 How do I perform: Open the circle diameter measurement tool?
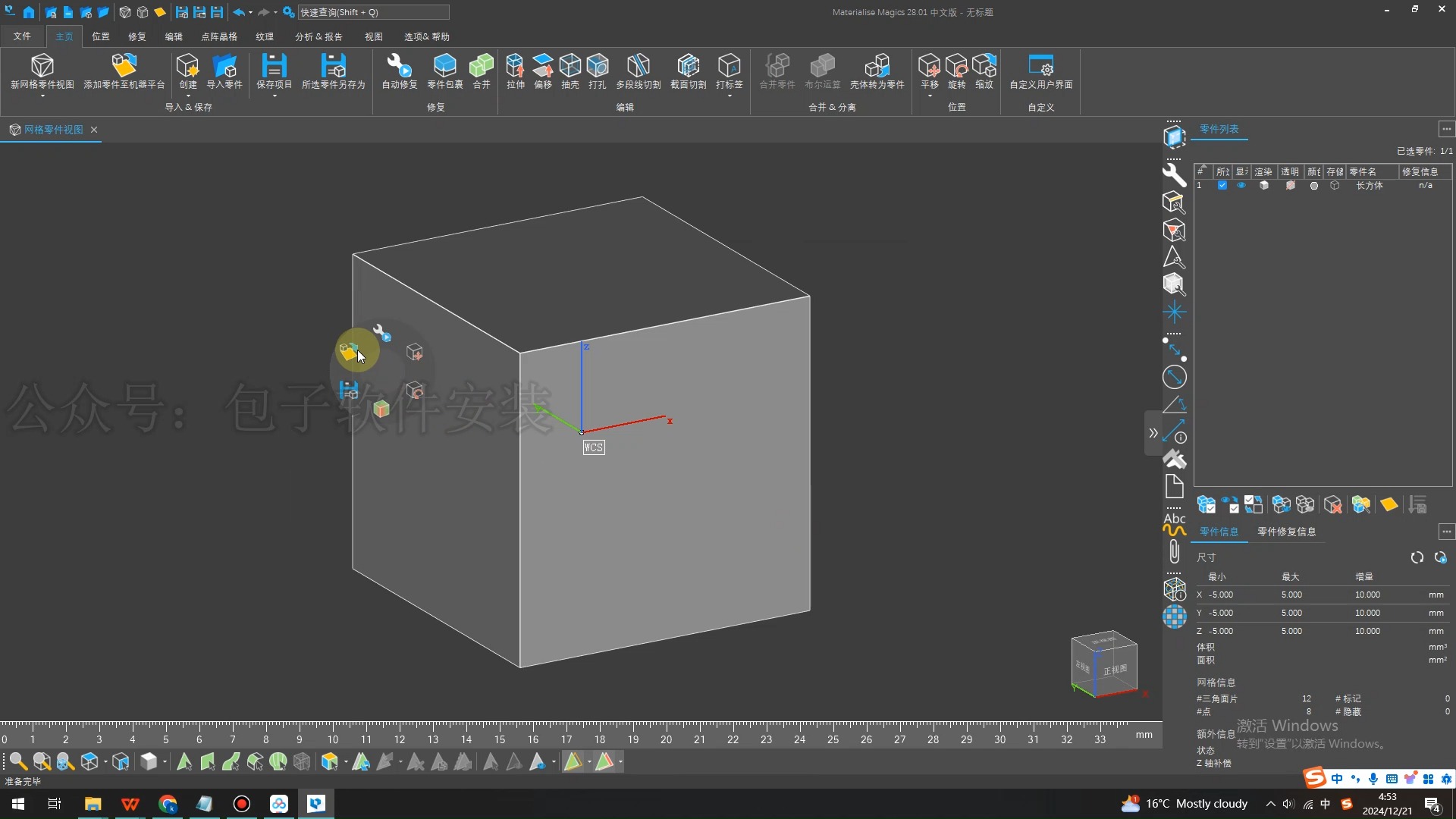tap(1174, 377)
